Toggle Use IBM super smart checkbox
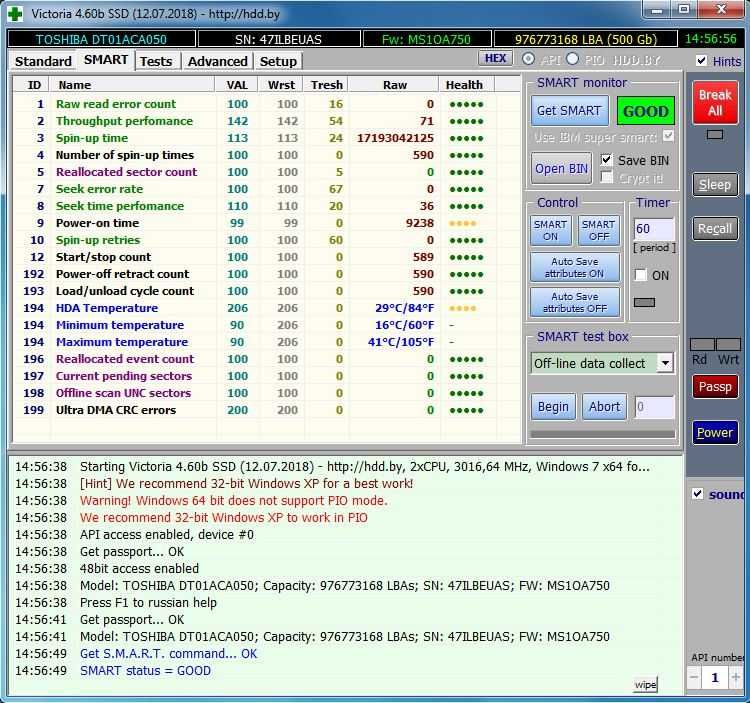 click(x=668, y=136)
